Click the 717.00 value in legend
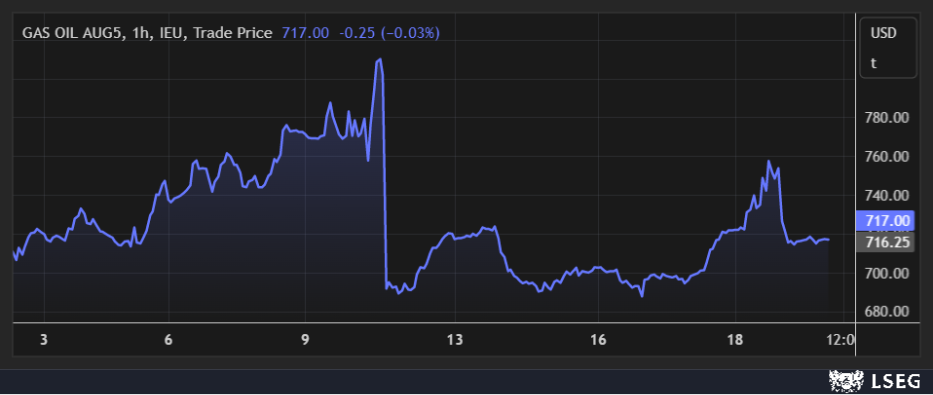 pyautogui.click(x=305, y=33)
